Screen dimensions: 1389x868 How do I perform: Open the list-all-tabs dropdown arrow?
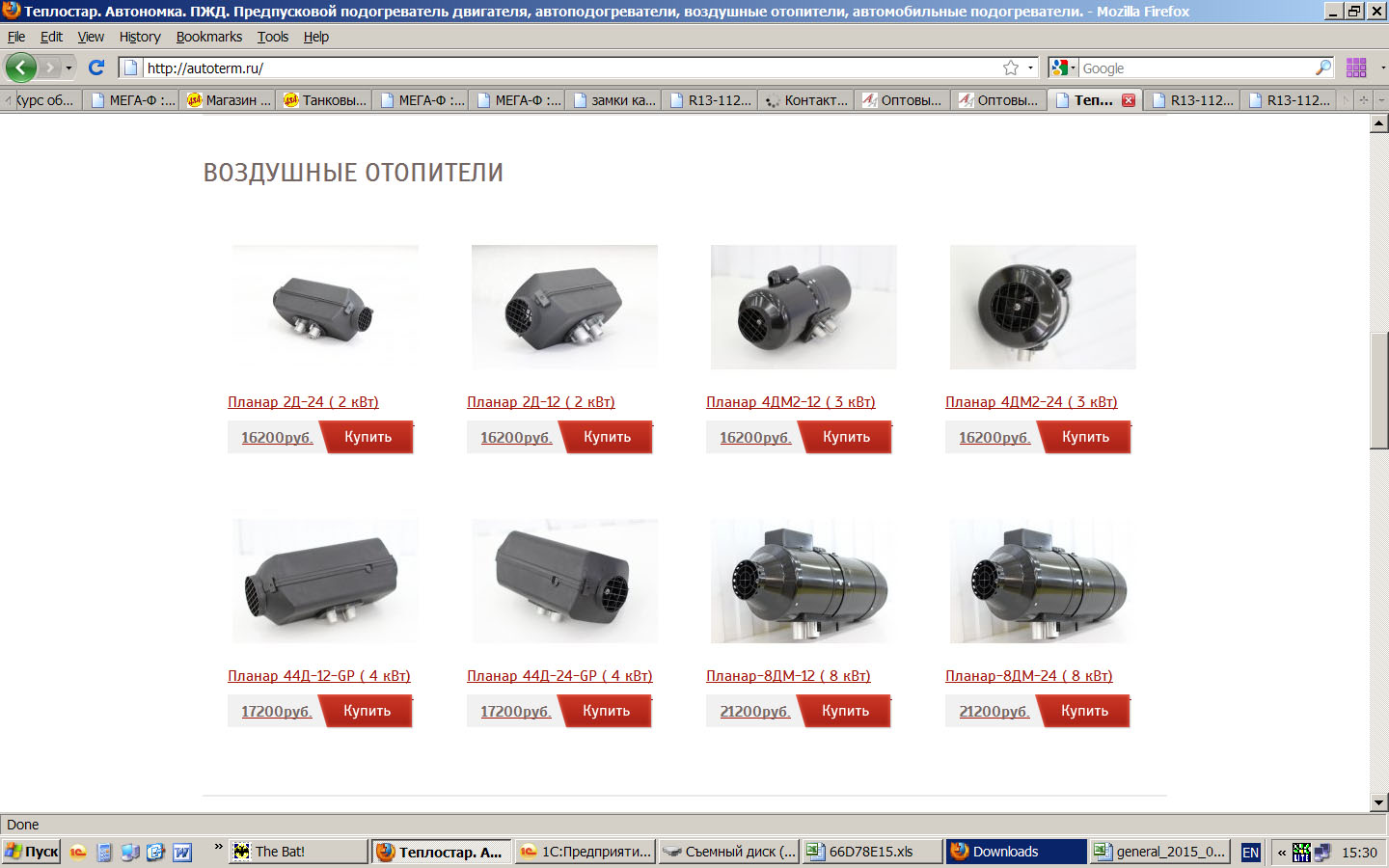pyautogui.click(x=1380, y=100)
